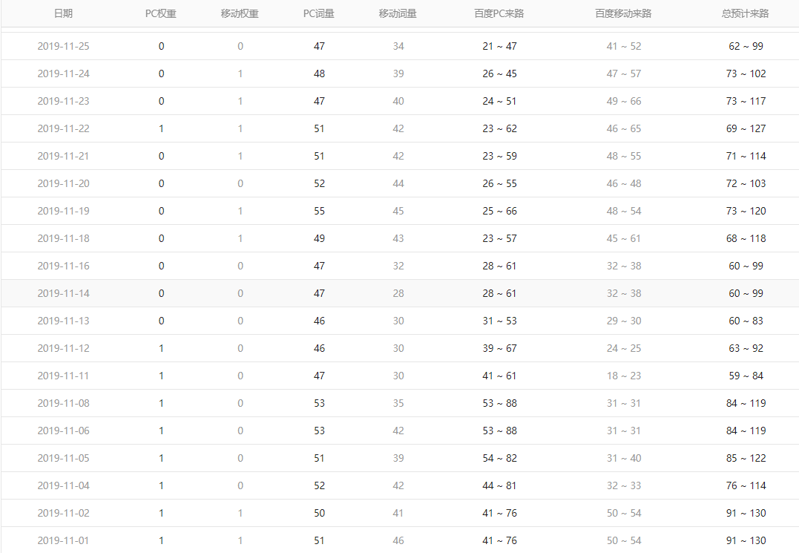Screen dimensions: 799x553
Task: Select mobile range 18 ~ 23 cell
Action: coord(624,376)
